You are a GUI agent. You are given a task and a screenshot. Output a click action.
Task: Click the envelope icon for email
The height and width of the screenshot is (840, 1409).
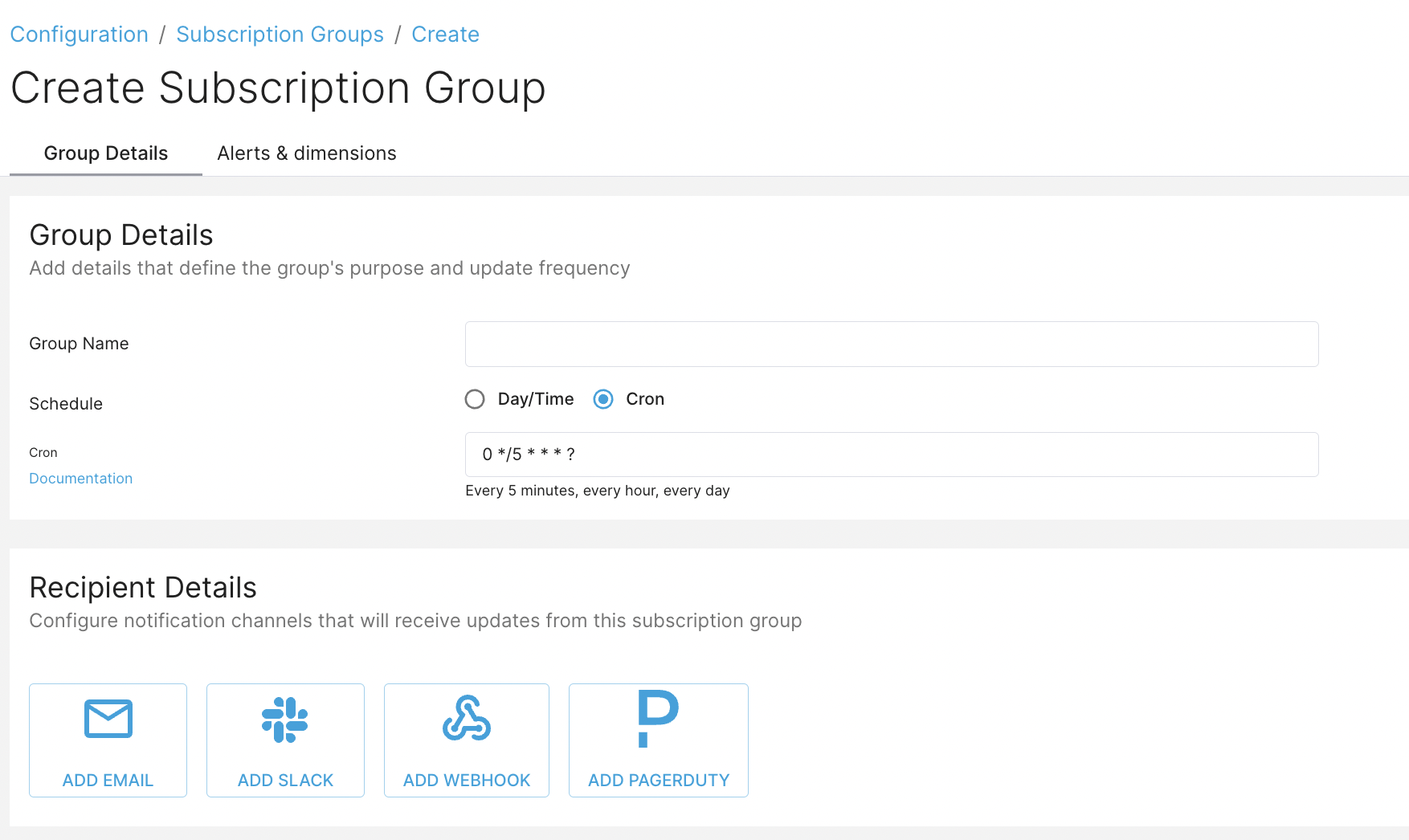pyautogui.click(x=108, y=719)
